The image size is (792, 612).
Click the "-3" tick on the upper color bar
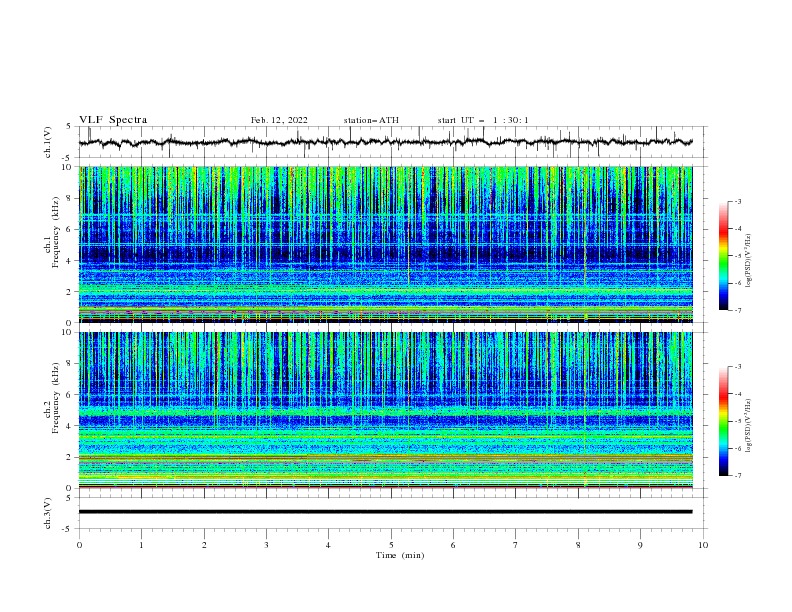(x=738, y=201)
